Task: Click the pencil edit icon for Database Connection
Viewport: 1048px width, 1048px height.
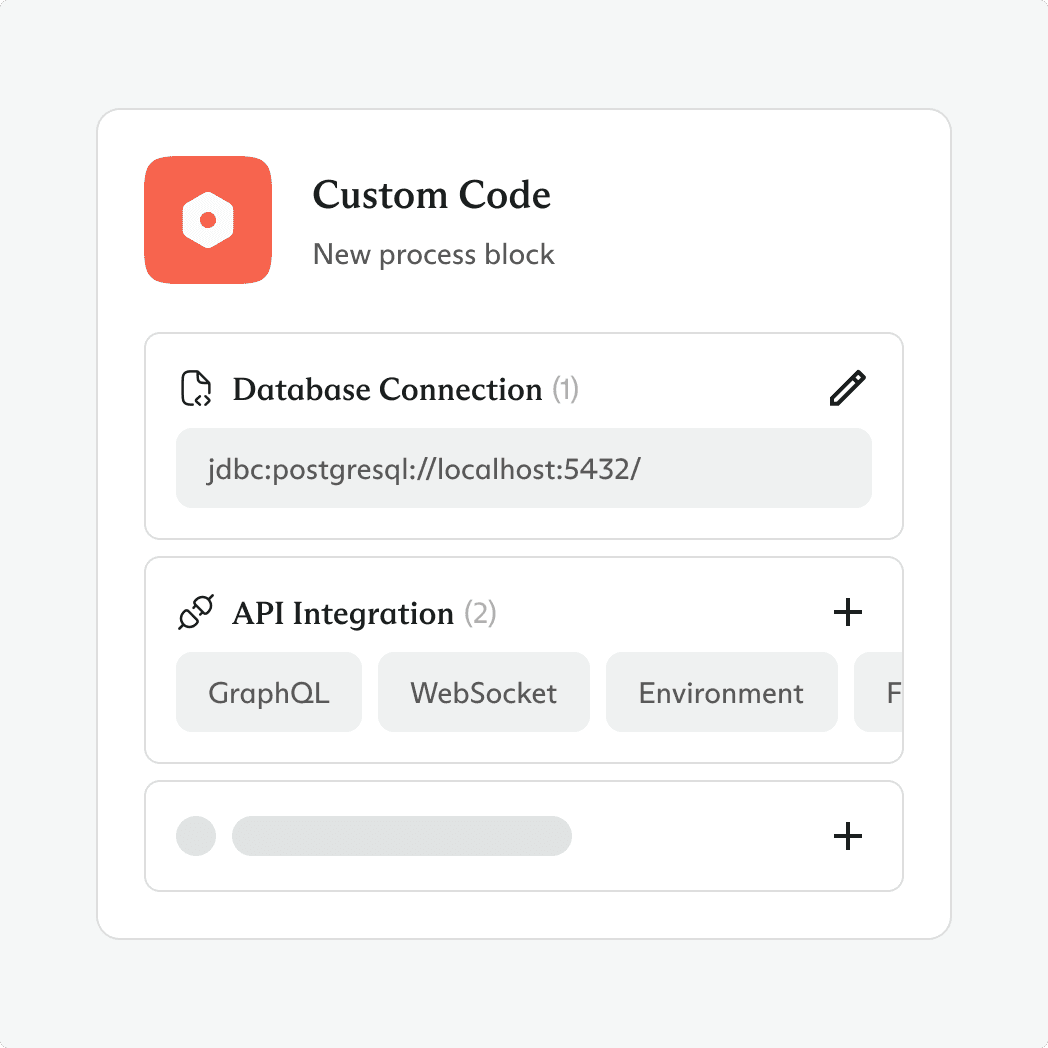Action: click(848, 389)
